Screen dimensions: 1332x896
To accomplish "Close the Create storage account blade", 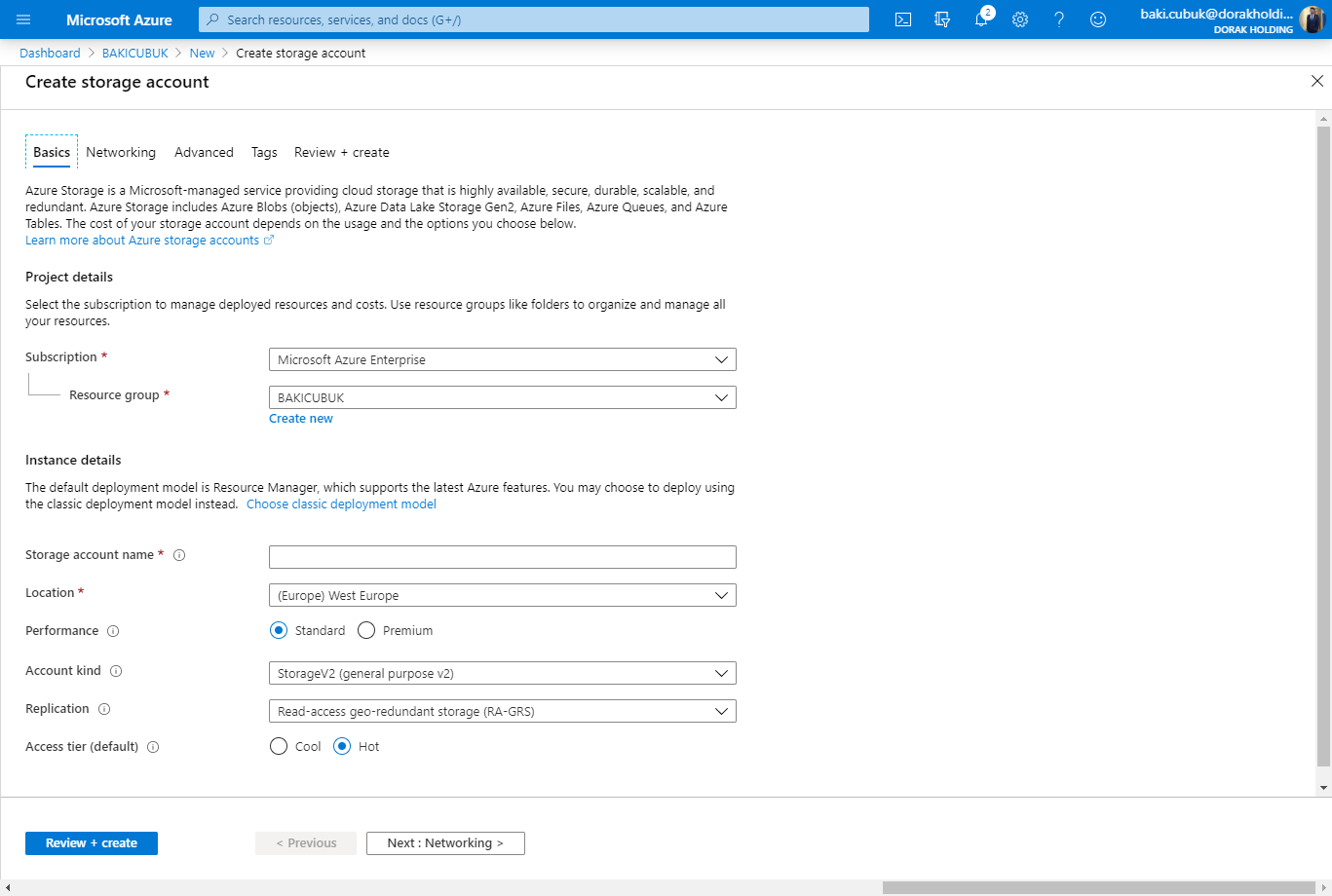I will [1317, 82].
